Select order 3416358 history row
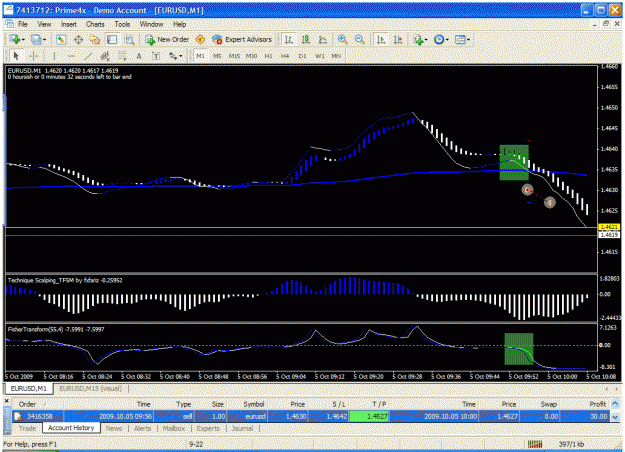Screen dimensions: 625x452 pyautogui.click(x=311, y=417)
